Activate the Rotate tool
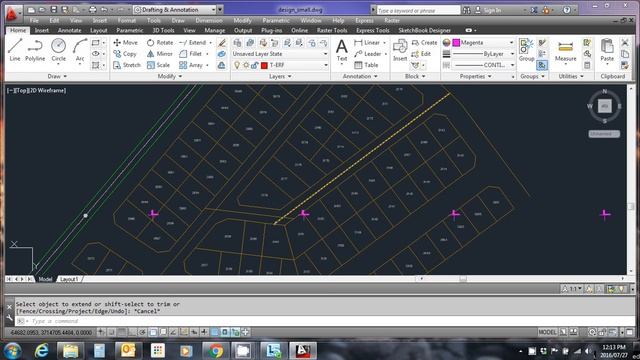Viewport: 640px width, 360px height. click(160, 42)
